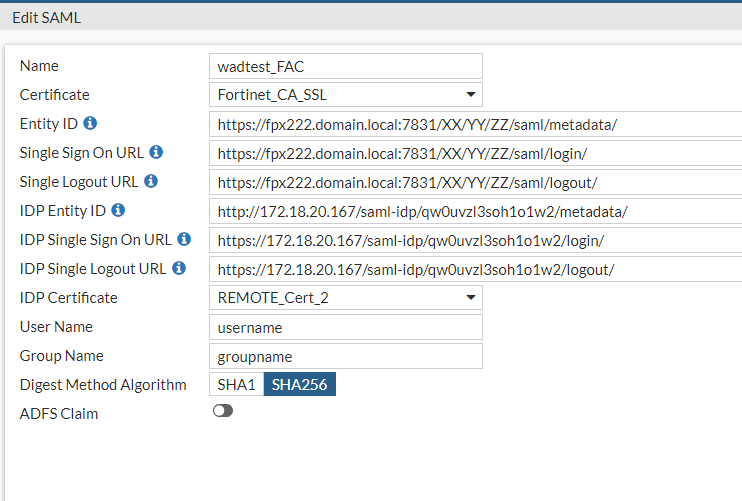
Task: Click the IDP Entity ID info icon
Action: [x=118, y=211]
